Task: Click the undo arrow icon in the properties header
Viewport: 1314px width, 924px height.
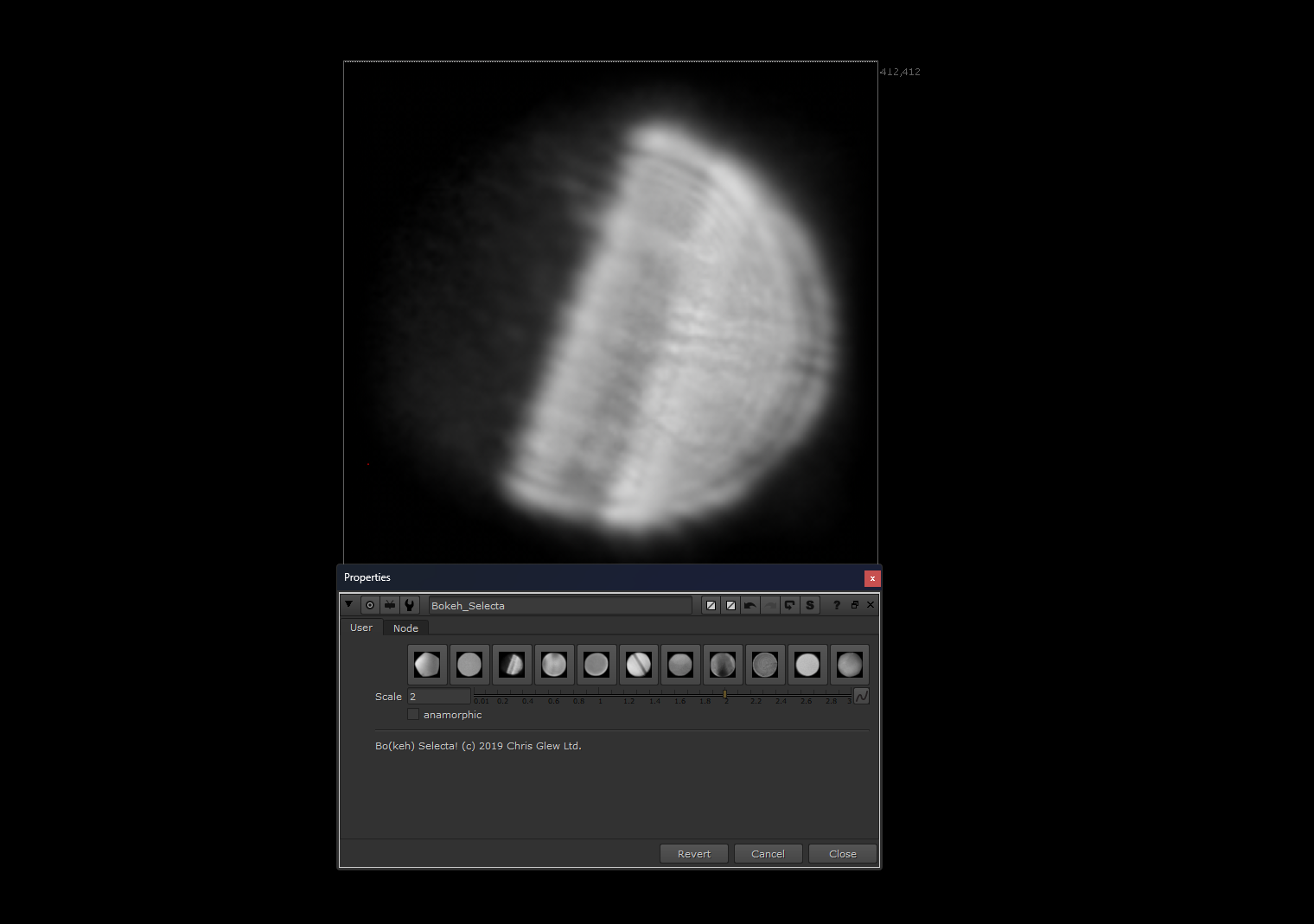Action: 750,605
